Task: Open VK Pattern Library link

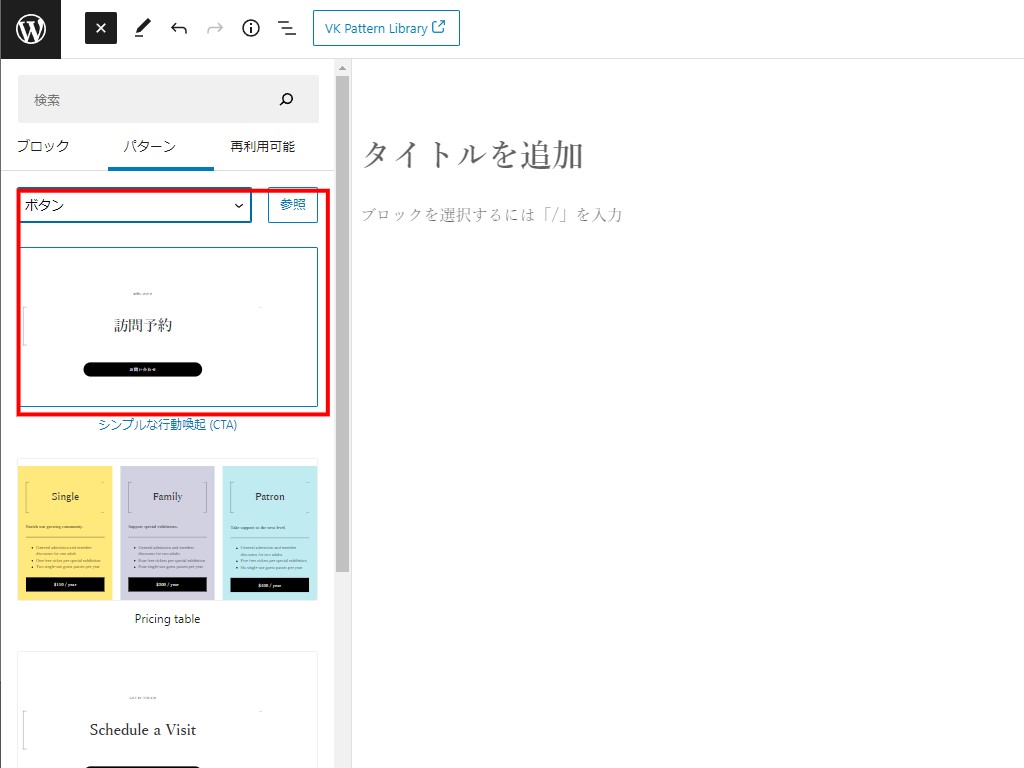Action: coord(386,28)
